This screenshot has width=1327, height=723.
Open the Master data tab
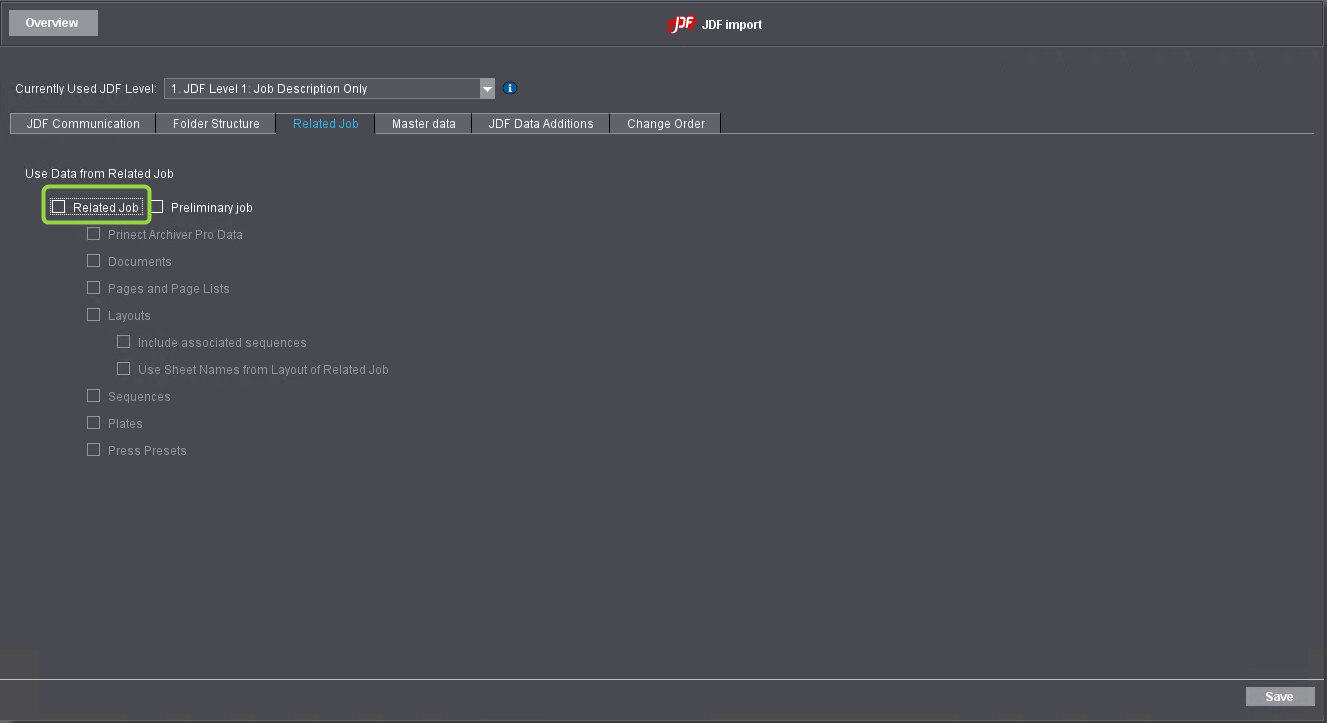(422, 123)
